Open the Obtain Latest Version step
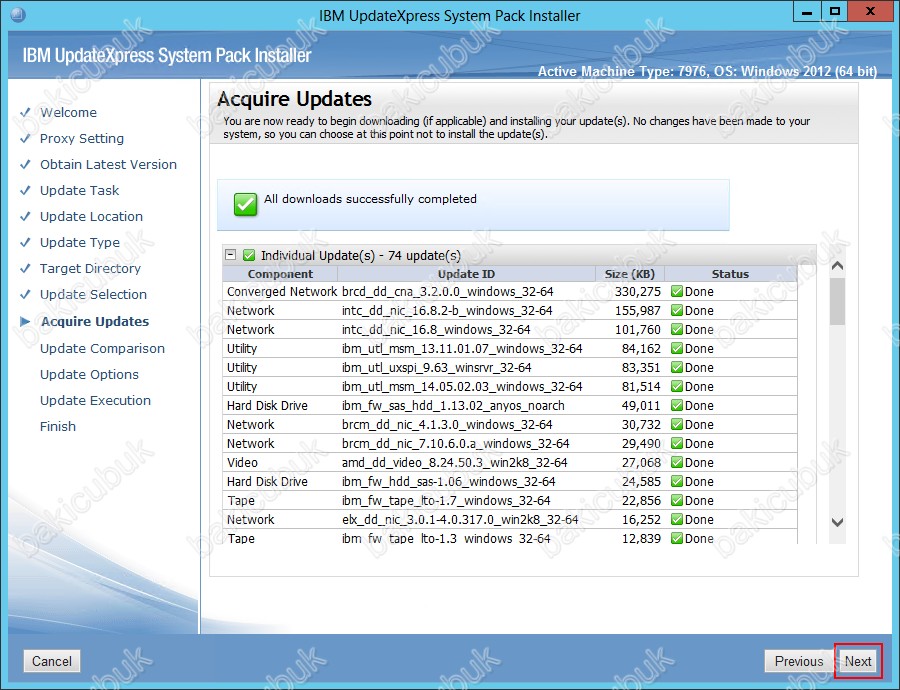The height and width of the screenshot is (690, 900). (108, 164)
